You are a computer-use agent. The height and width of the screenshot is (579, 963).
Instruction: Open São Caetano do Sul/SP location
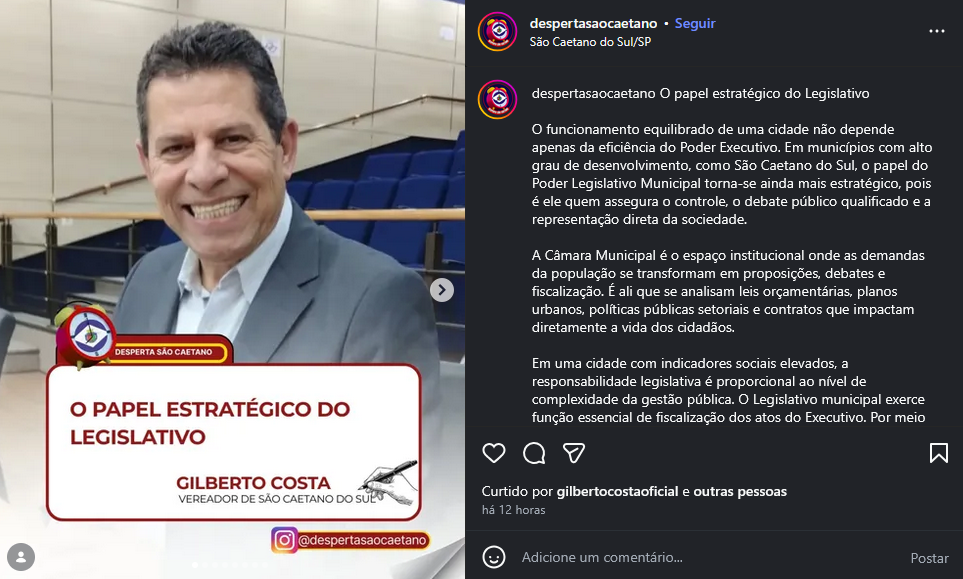click(x=590, y=42)
